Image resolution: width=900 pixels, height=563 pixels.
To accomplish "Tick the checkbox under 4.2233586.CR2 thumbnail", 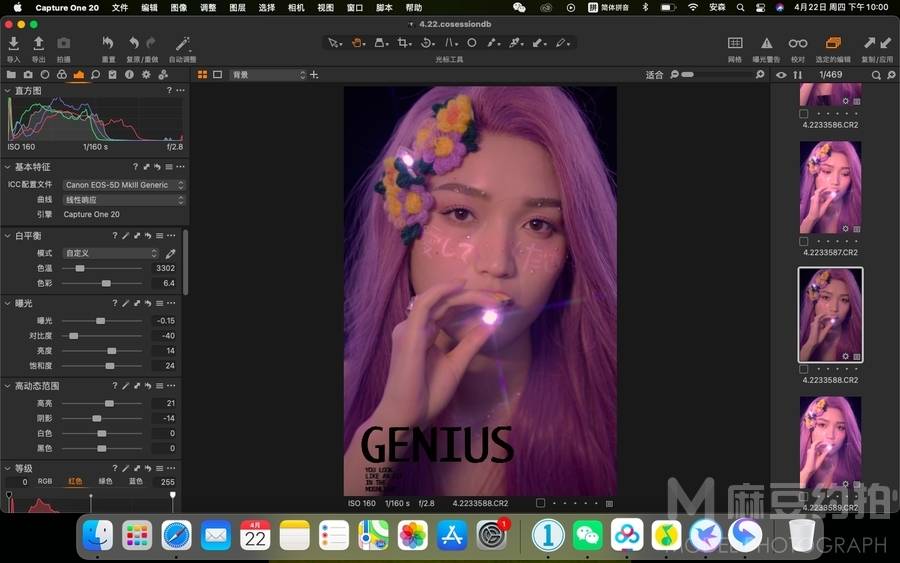I will click(x=804, y=114).
